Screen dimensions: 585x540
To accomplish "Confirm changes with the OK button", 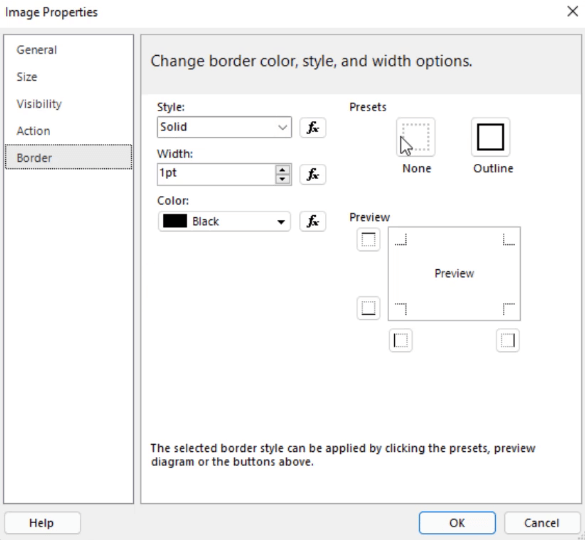I will 457,523.
